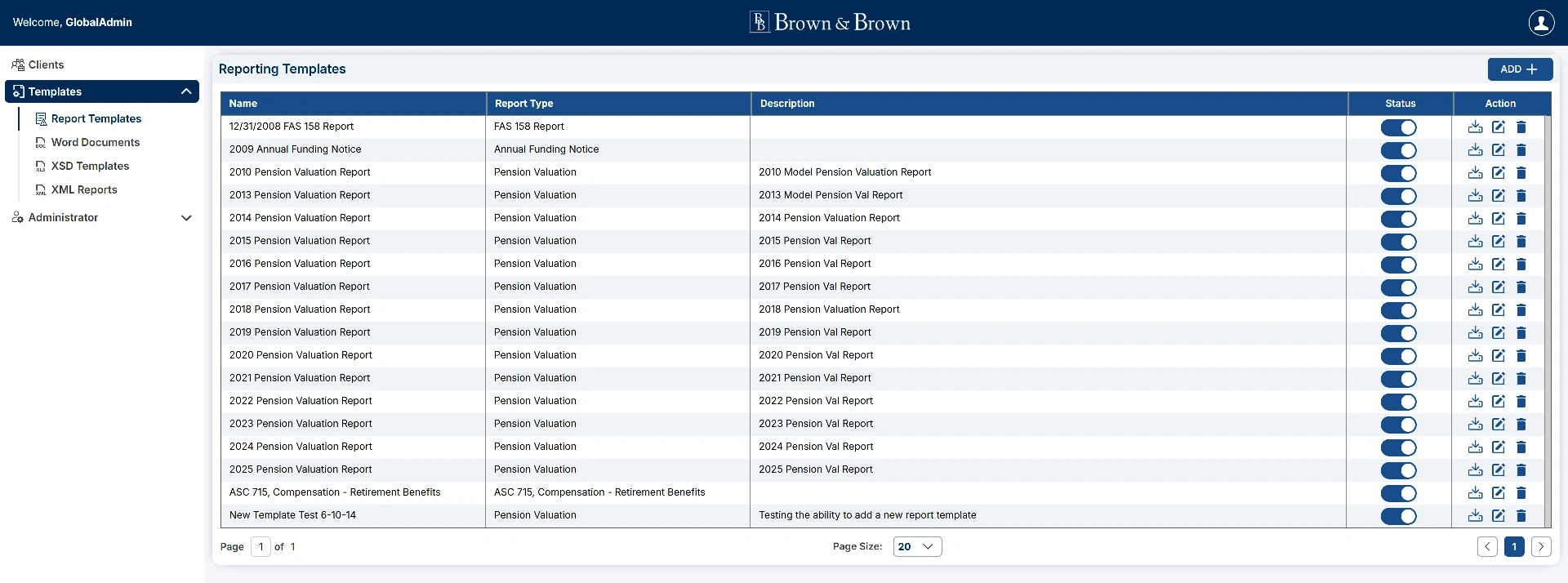Toggle status of 2013 Pension Valuation Report
This screenshot has height=583, width=1568.
(1398, 196)
